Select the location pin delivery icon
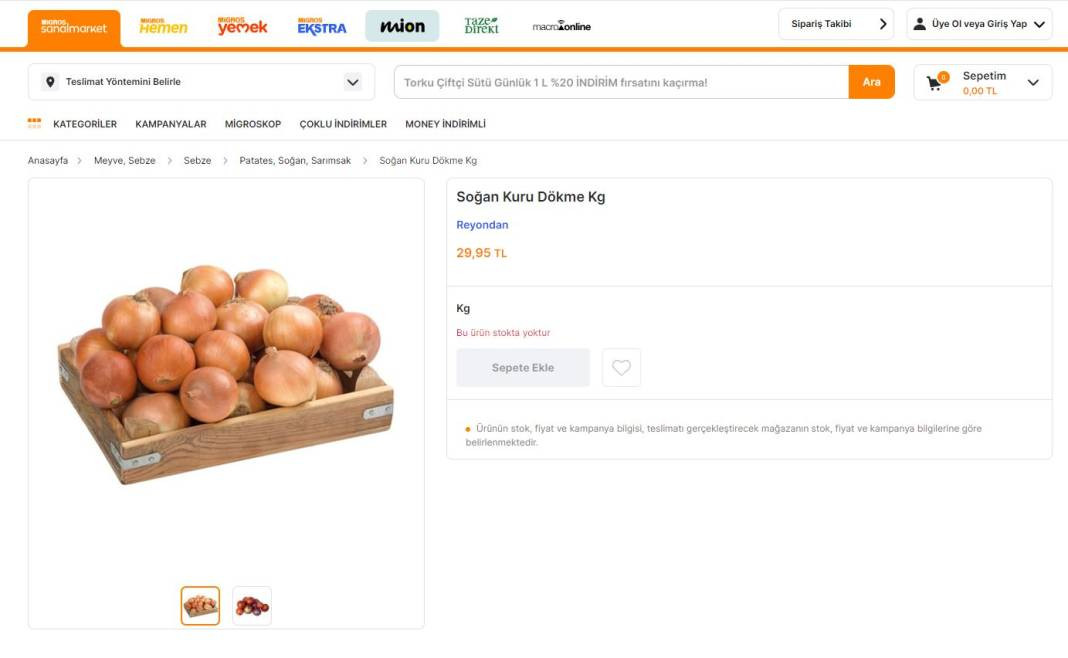 click(x=51, y=82)
